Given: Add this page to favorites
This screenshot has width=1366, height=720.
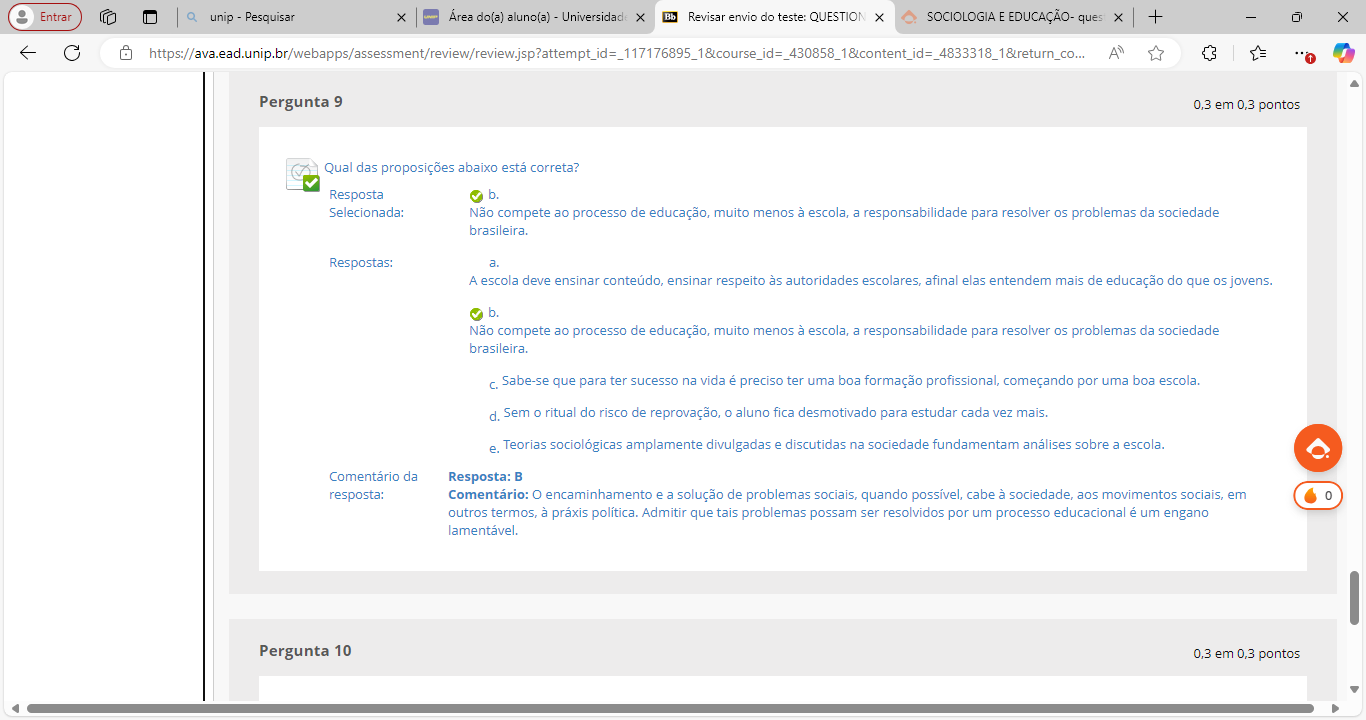Looking at the screenshot, I should point(1156,53).
